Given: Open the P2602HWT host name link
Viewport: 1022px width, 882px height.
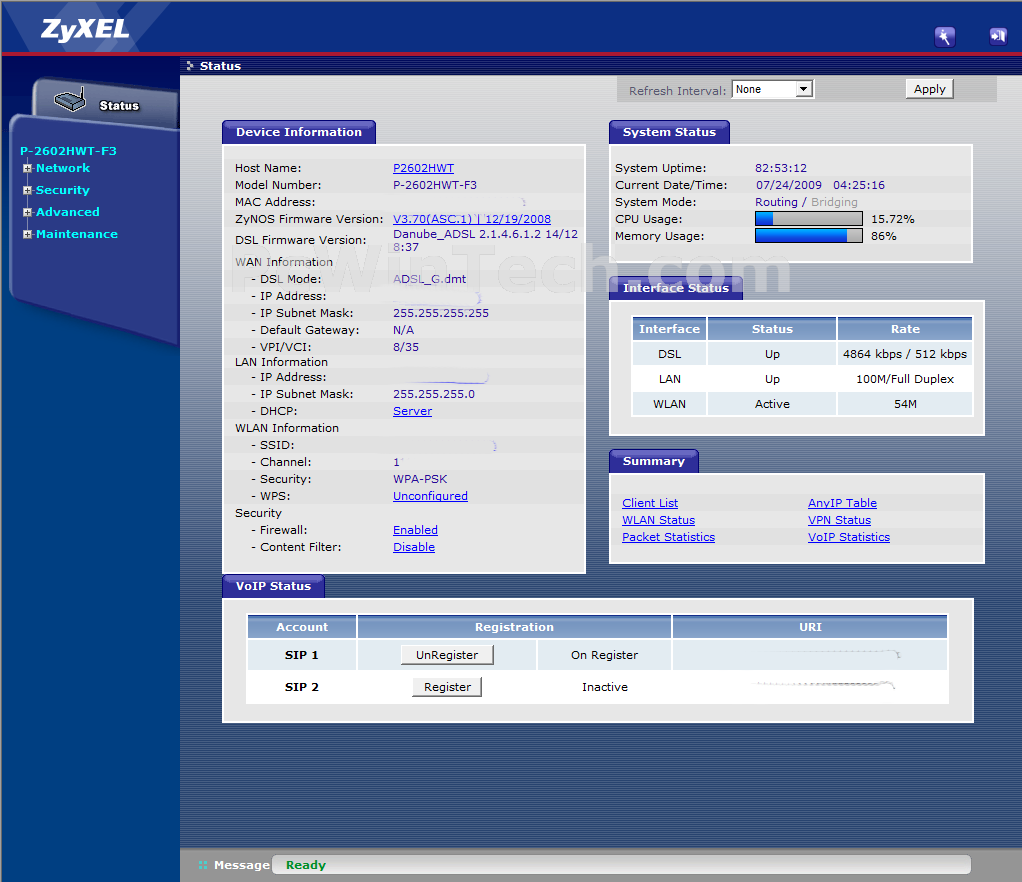Looking at the screenshot, I should tap(423, 168).
